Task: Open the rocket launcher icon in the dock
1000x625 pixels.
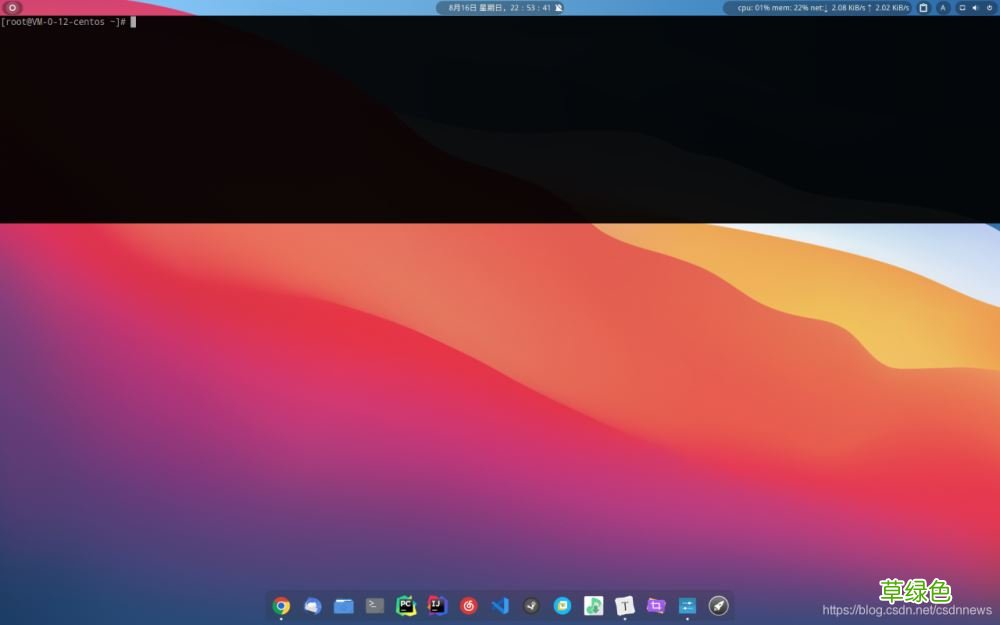Action: [719, 605]
